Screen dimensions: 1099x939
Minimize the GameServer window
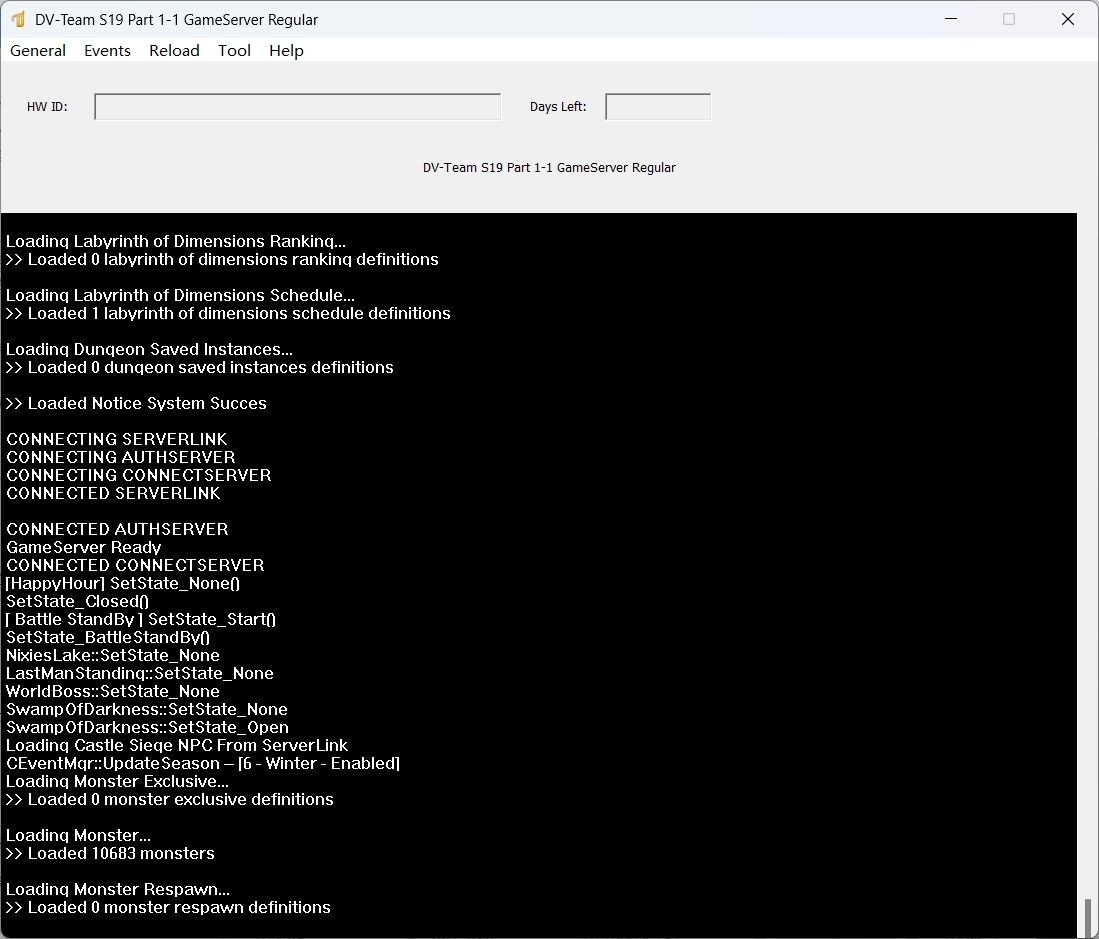tap(949, 19)
